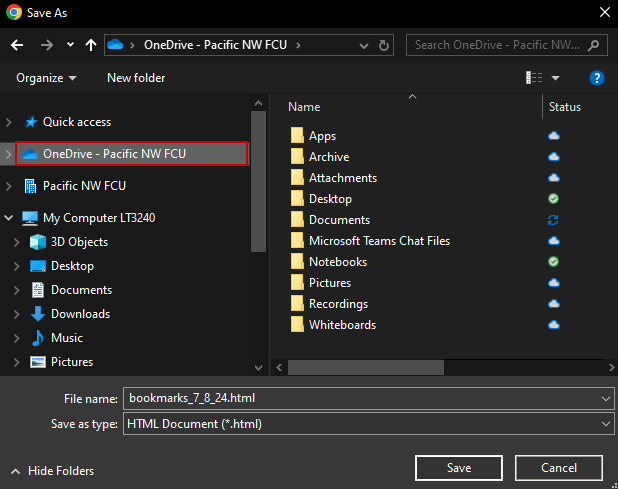
Task: Open the Notebooks folder in file list
Action: pos(337,262)
